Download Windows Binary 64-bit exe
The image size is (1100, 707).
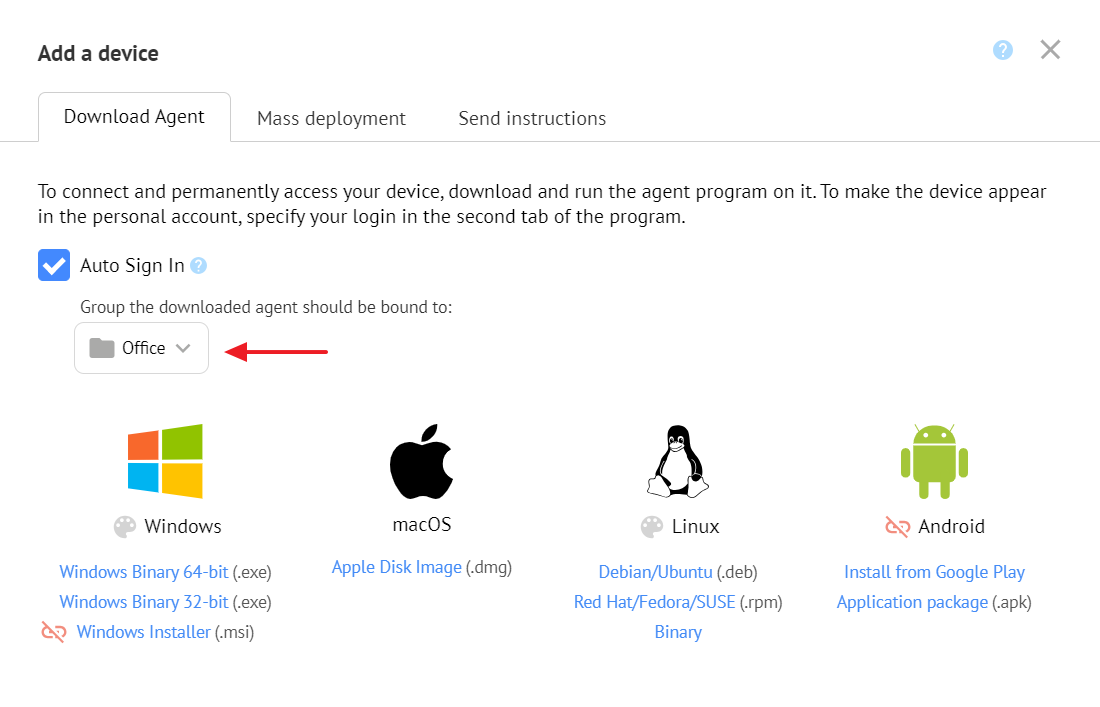point(144,572)
